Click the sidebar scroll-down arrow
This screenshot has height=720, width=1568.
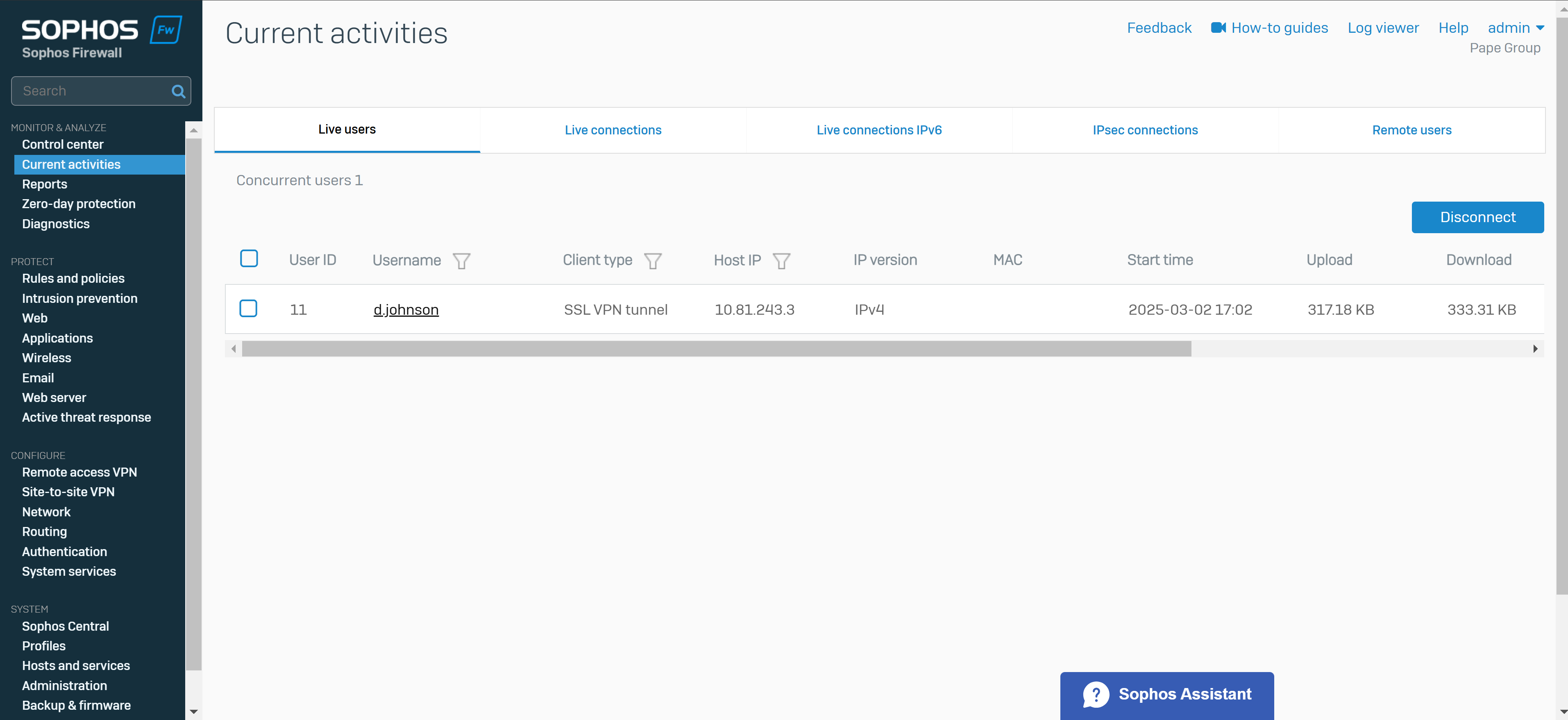click(x=193, y=711)
